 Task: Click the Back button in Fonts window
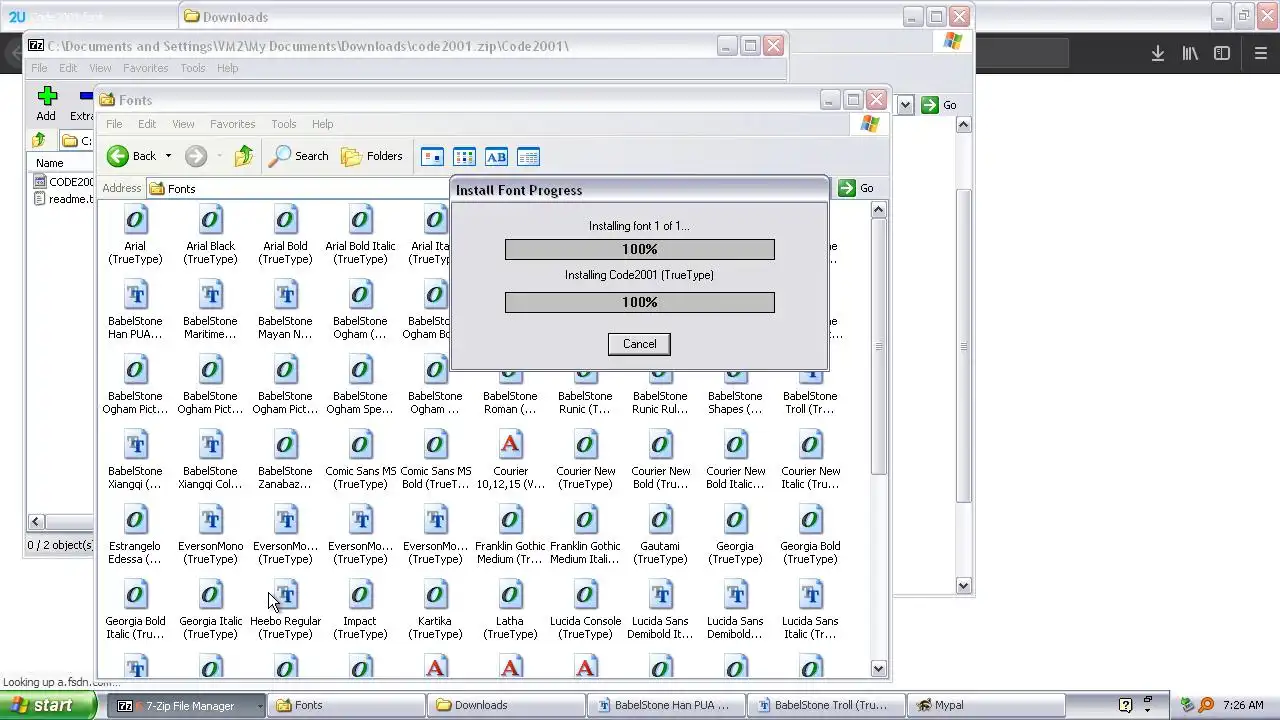(x=133, y=156)
